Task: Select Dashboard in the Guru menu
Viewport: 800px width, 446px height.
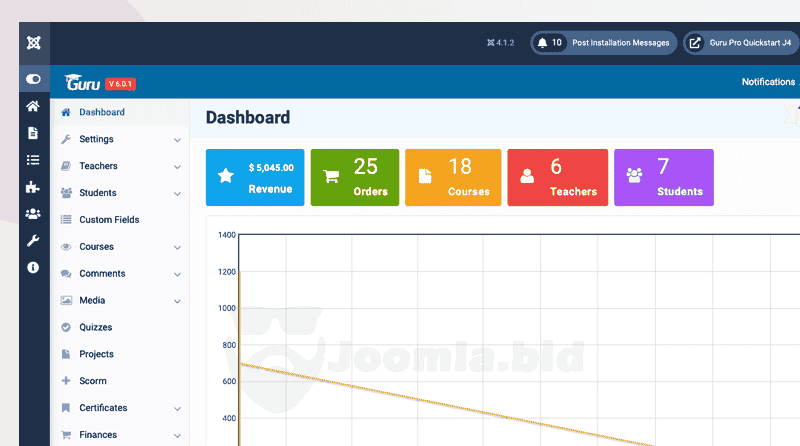Action: (x=101, y=113)
